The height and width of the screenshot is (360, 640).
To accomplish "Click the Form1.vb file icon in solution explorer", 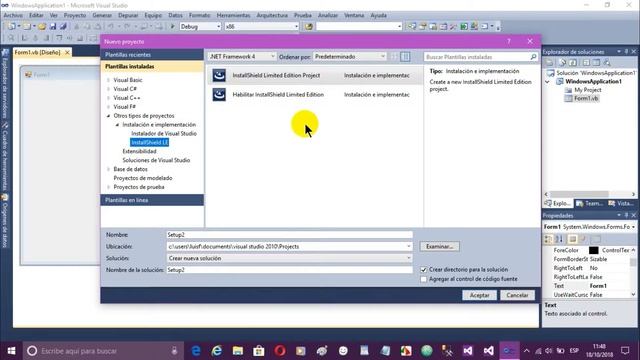I will pyautogui.click(x=568, y=98).
